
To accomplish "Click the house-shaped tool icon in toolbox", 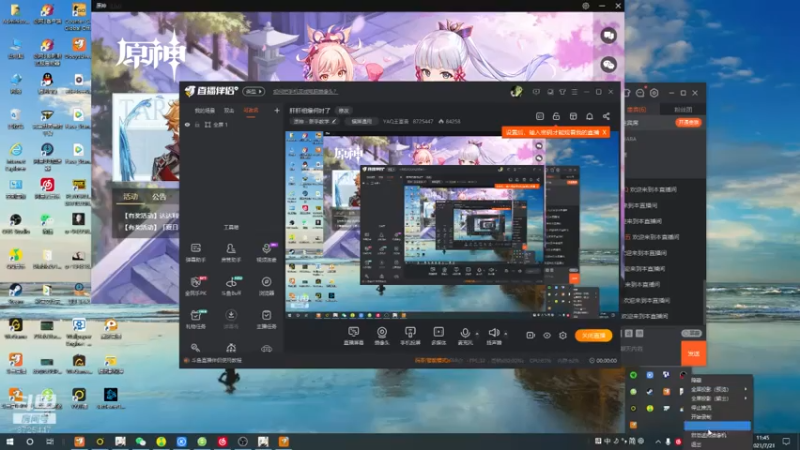I will point(231,348).
